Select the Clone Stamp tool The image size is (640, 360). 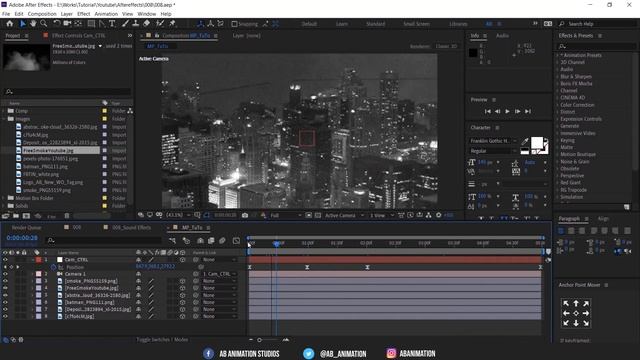136,24
